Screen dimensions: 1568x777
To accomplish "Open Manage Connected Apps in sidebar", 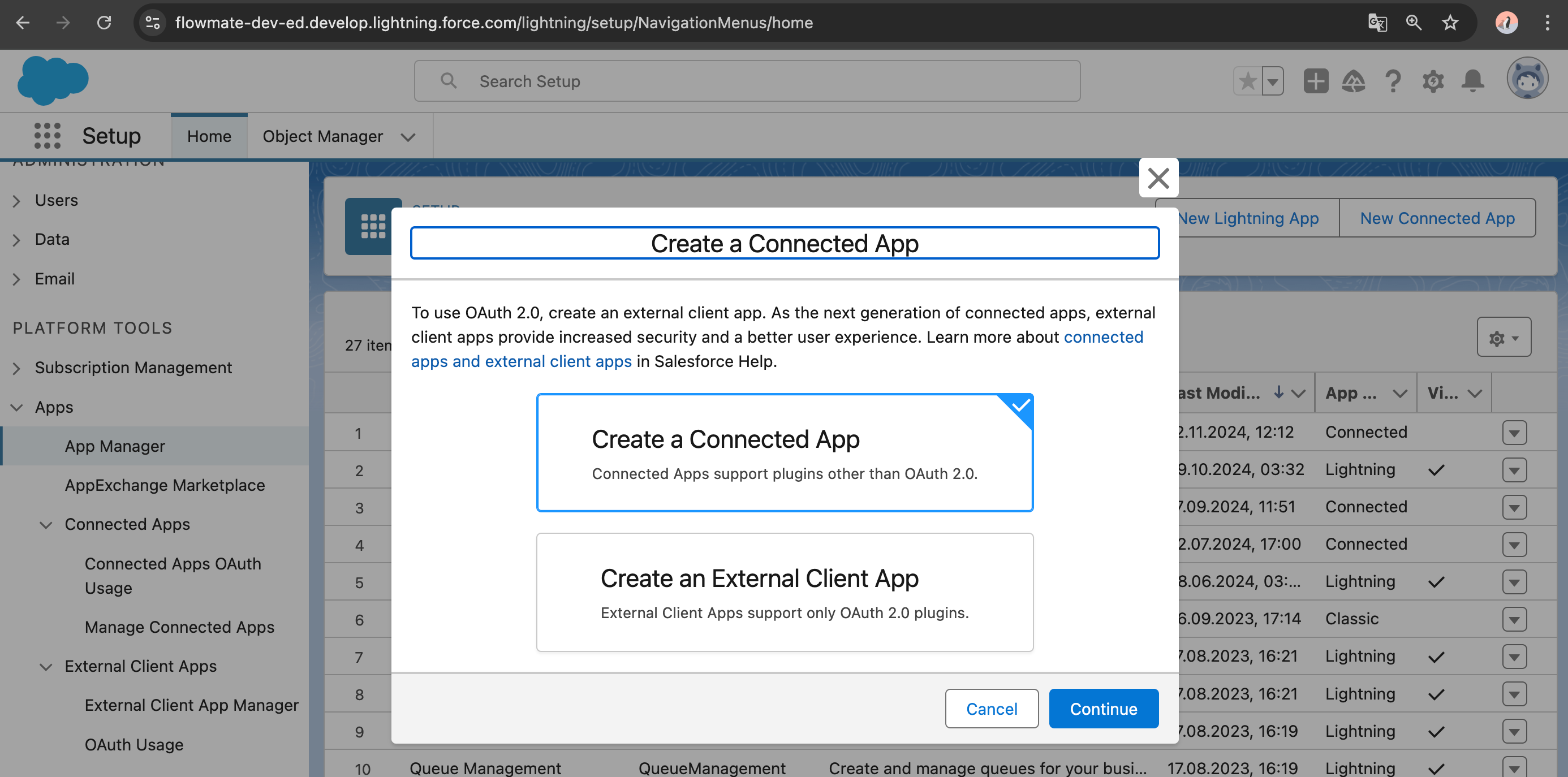I will pyautogui.click(x=179, y=627).
